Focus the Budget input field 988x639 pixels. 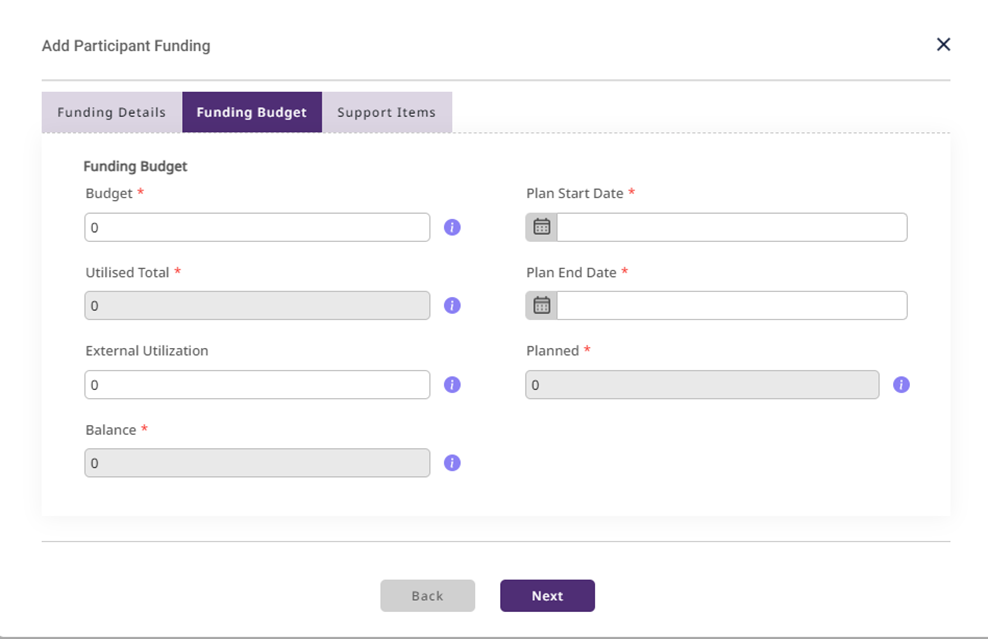click(257, 227)
